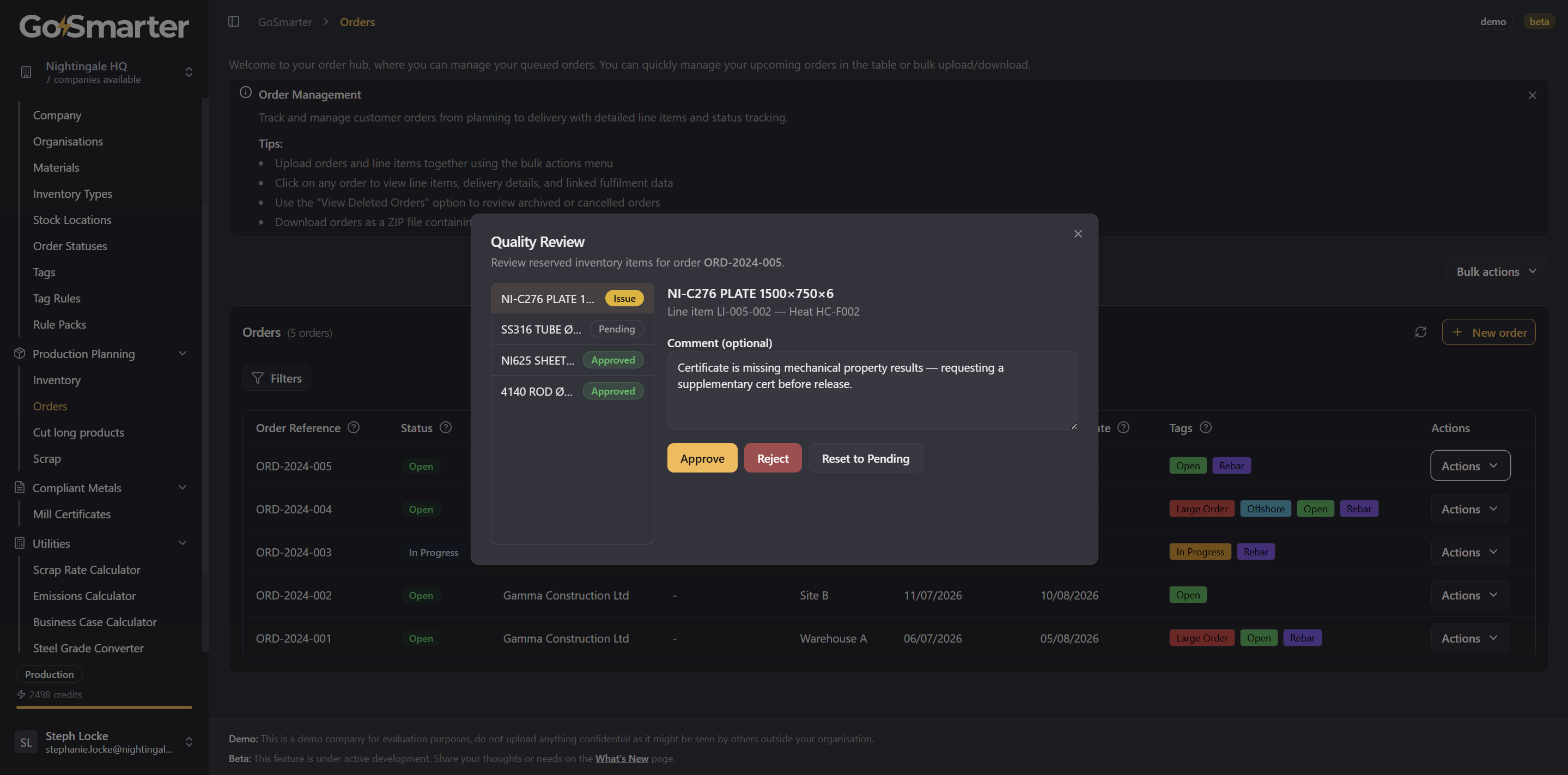
Task: Toggle the sidebar panel icon
Action: pyautogui.click(x=234, y=22)
